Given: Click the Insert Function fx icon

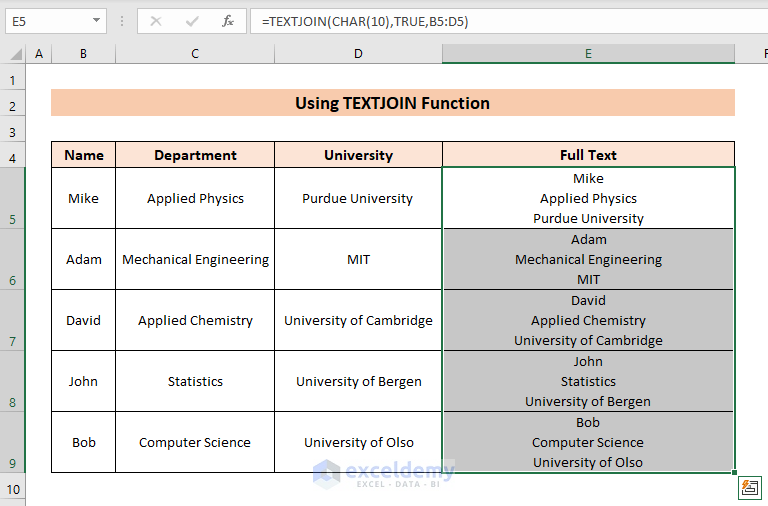Looking at the screenshot, I should pos(228,20).
